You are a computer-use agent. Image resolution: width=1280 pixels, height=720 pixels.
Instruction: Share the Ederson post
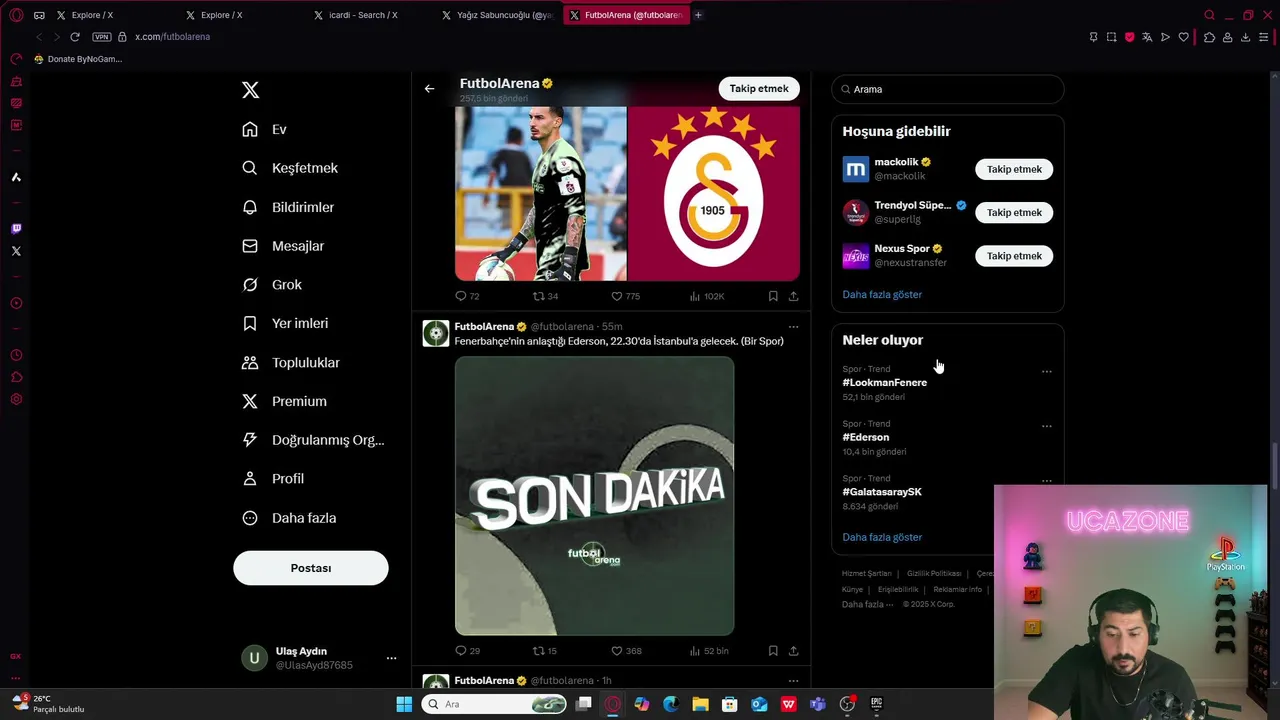coord(793,651)
